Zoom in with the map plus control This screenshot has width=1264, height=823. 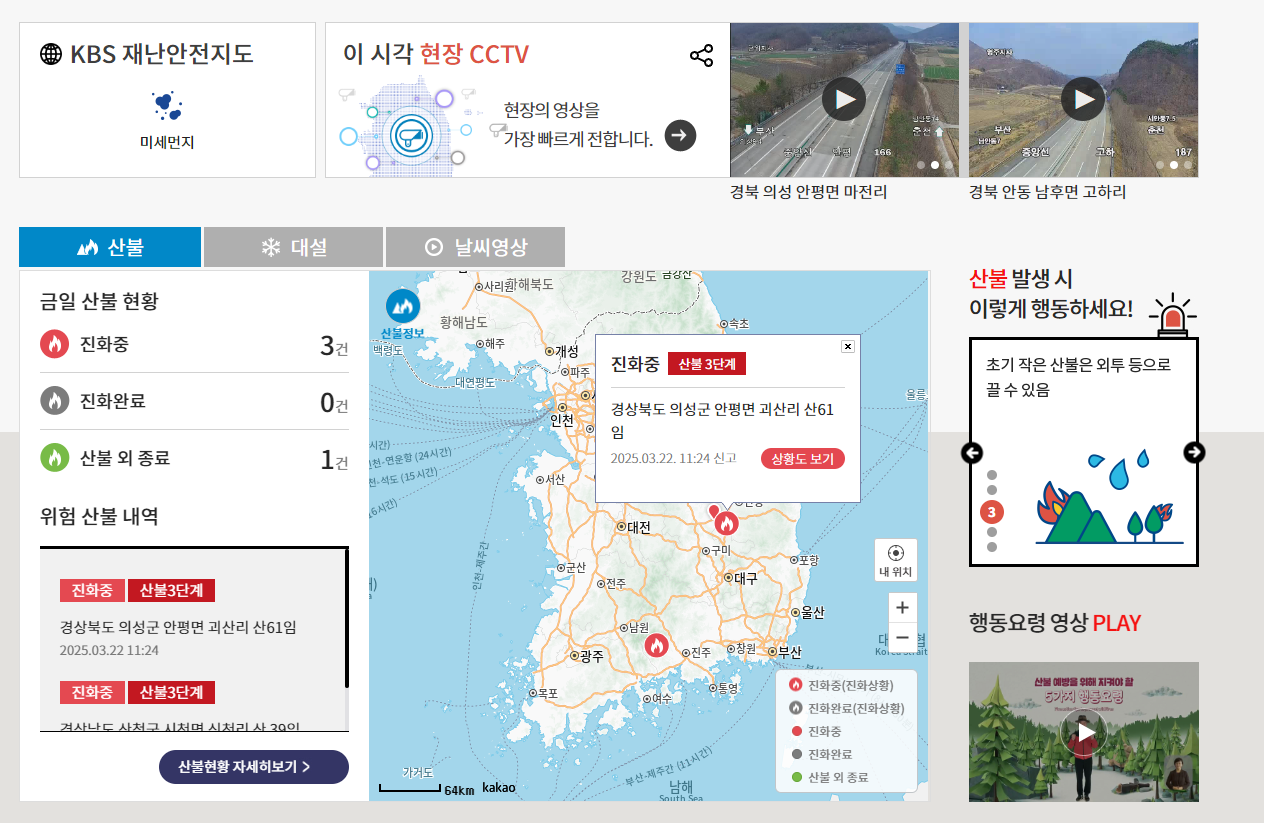click(x=901, y=607)
